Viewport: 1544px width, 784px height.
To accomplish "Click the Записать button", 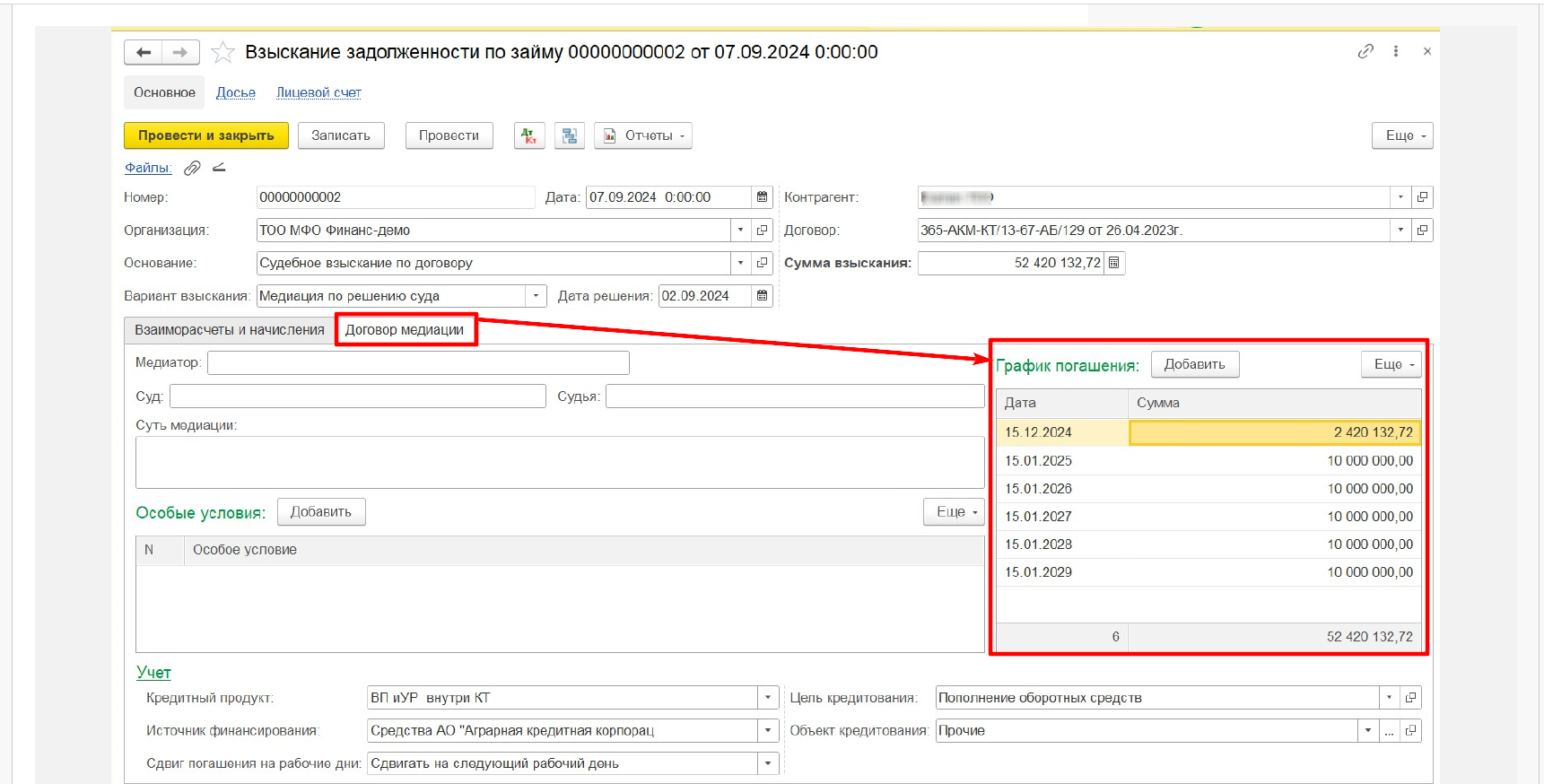I will (341, 135).
